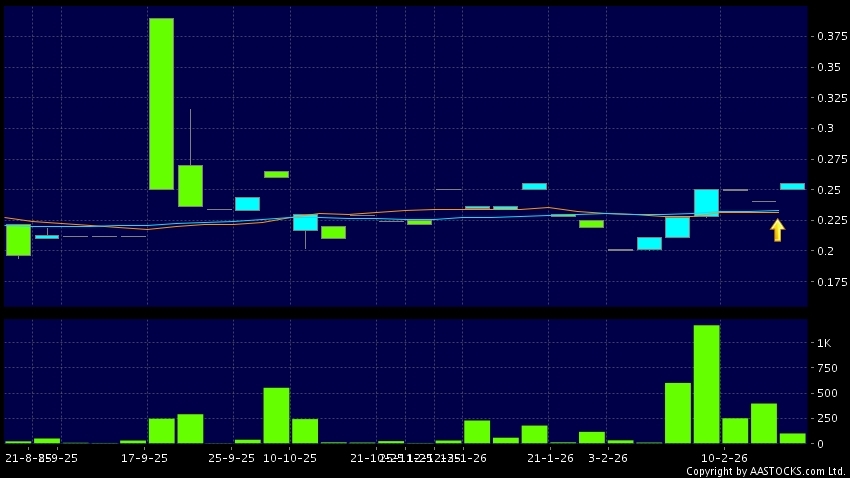
Task: Click the yellow up arrow marker
Action: 777,230
